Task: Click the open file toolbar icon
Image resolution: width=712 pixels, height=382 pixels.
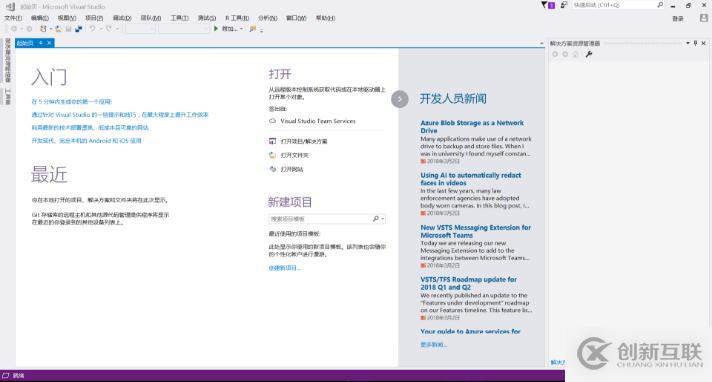Action: (59, 29)
